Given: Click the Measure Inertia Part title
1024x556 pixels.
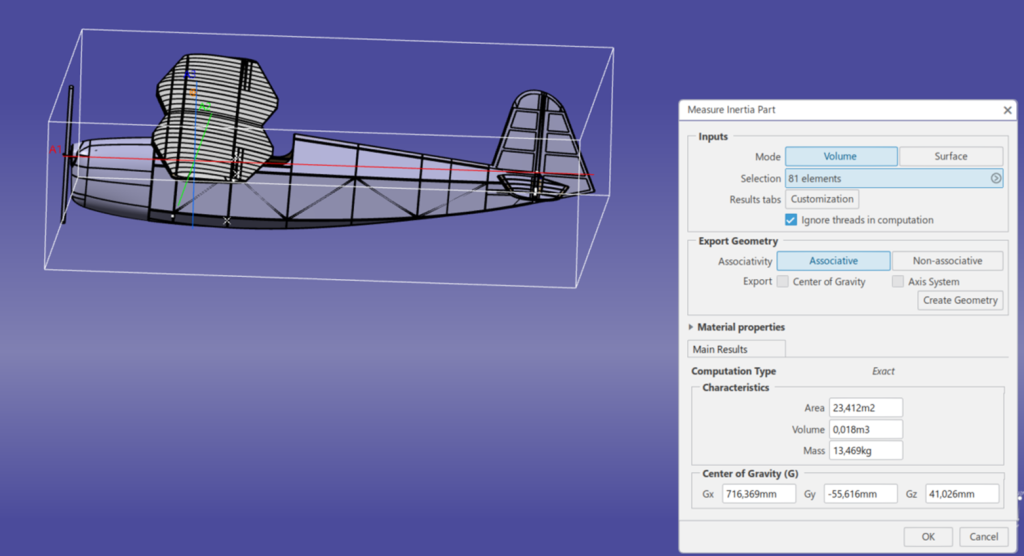Looking at the screenshot, I should pyautogui.click(x=731, y=110).
